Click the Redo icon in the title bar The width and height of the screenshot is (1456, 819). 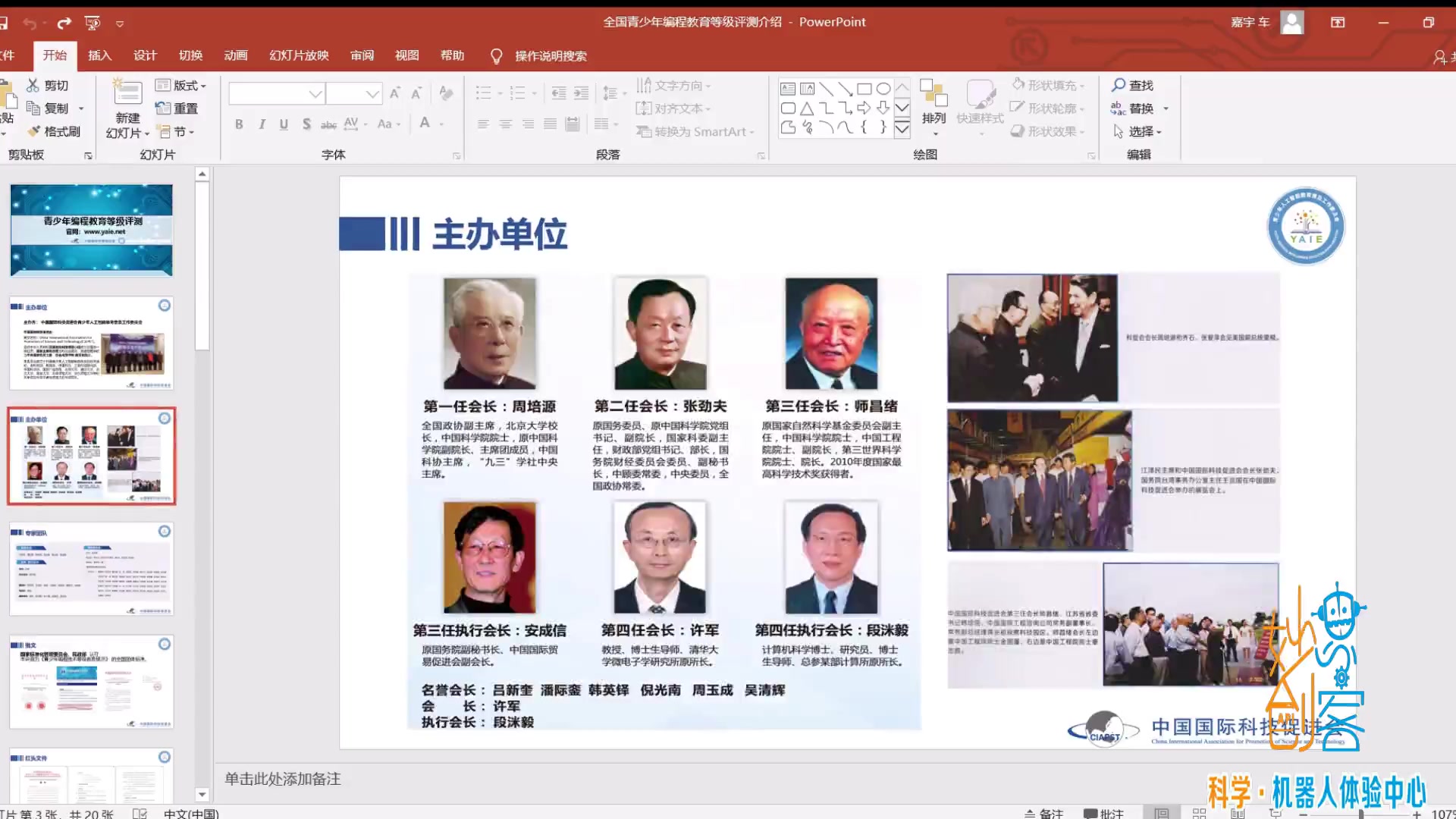(x=64, y=24)
